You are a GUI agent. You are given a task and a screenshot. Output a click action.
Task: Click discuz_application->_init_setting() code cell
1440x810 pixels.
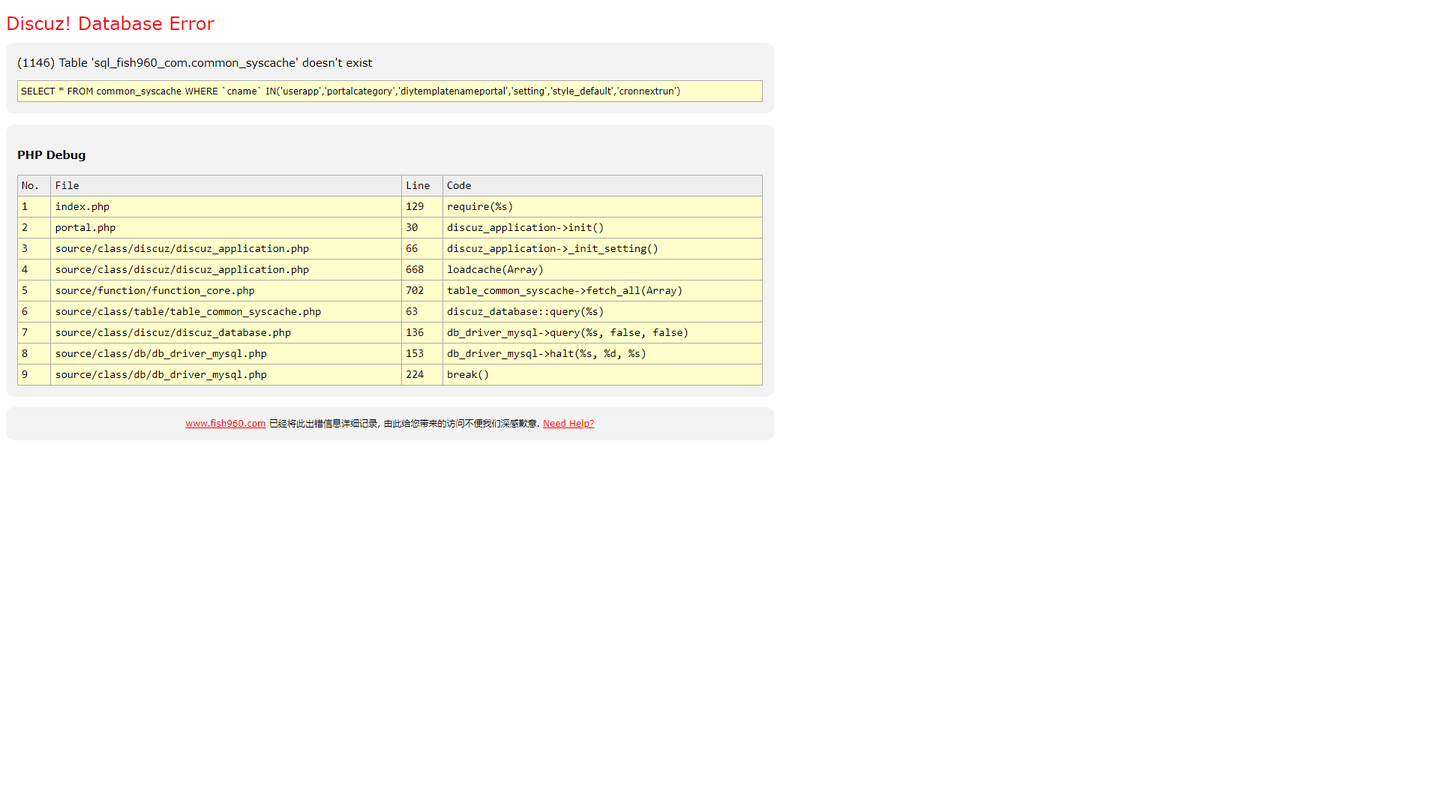click(603, 249)
